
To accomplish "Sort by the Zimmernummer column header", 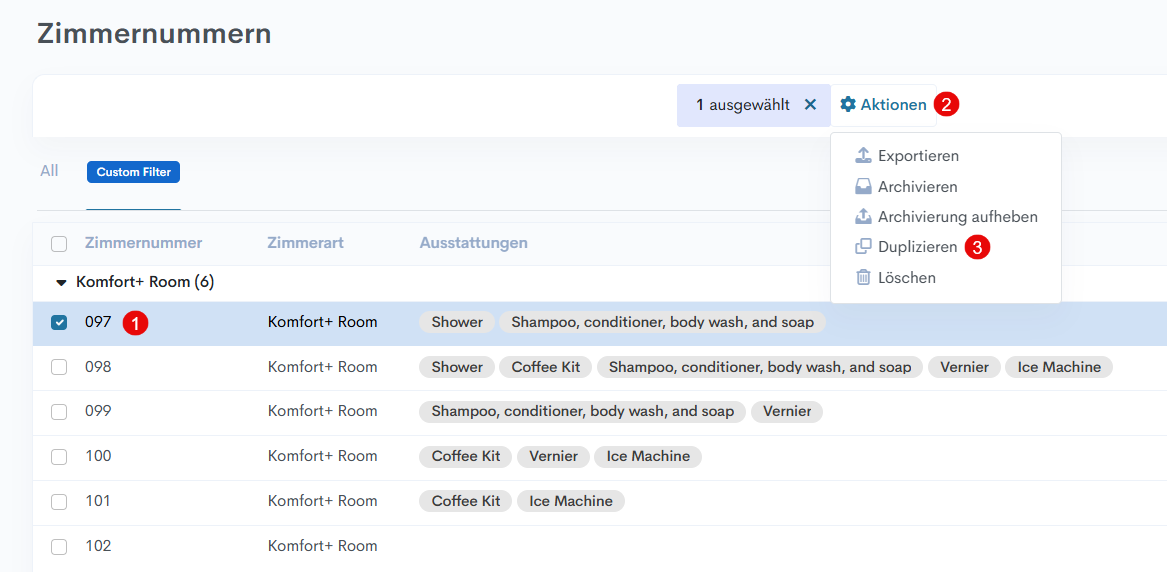I will [x=143, y=243].
